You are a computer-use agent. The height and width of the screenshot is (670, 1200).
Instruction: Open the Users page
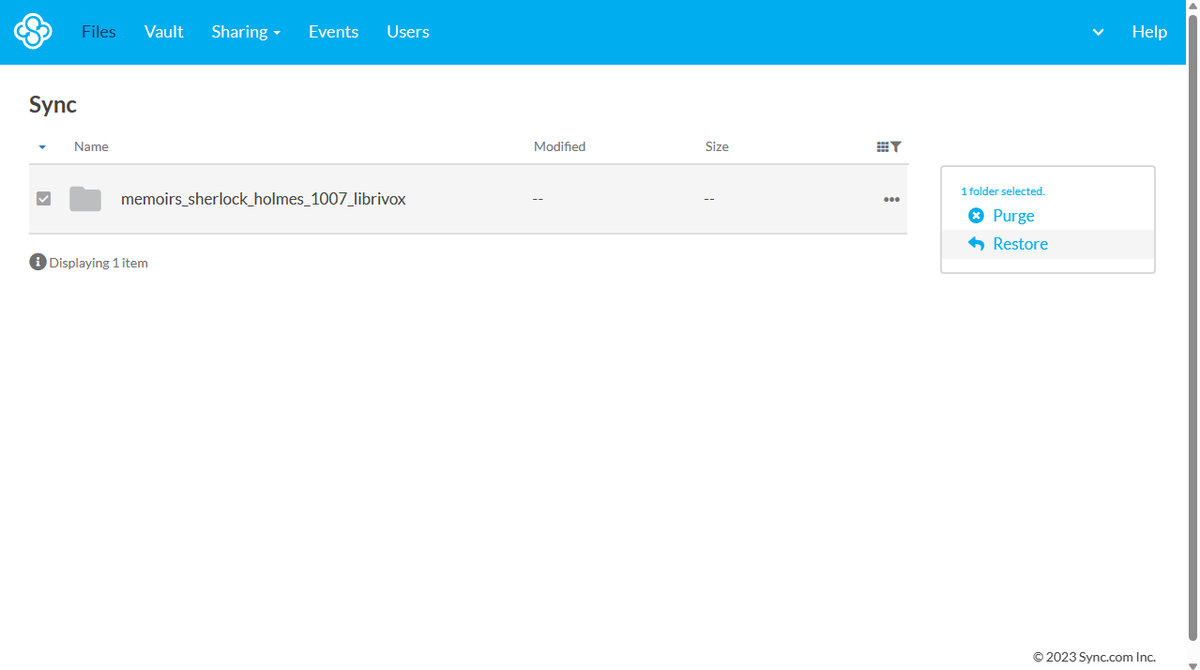(x=407, y=31)
